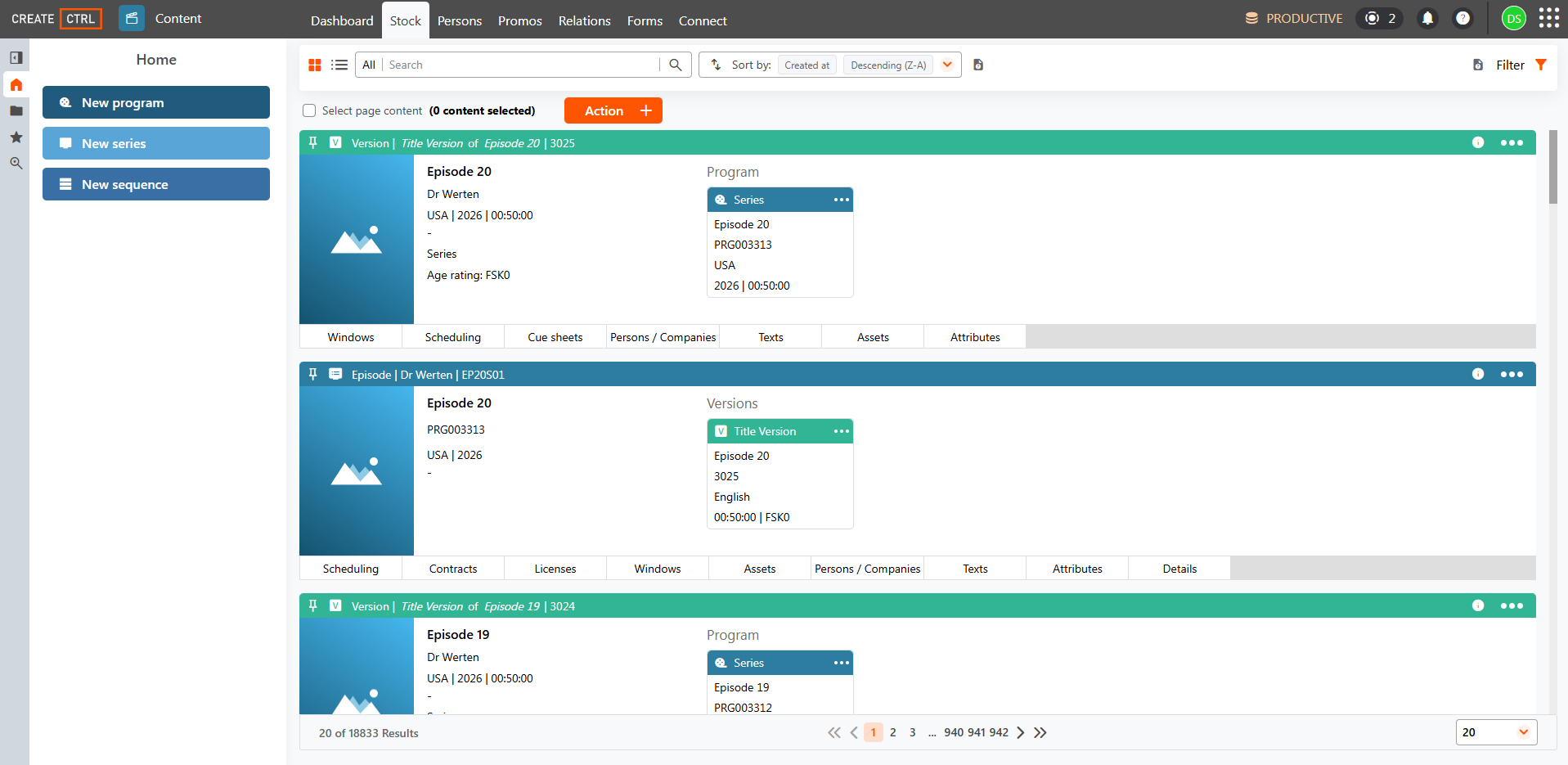1568x765 pixels.
Task: Open Details tab of EP20S01 episode
Action: pyautogui.click(x=1179, y=569)
